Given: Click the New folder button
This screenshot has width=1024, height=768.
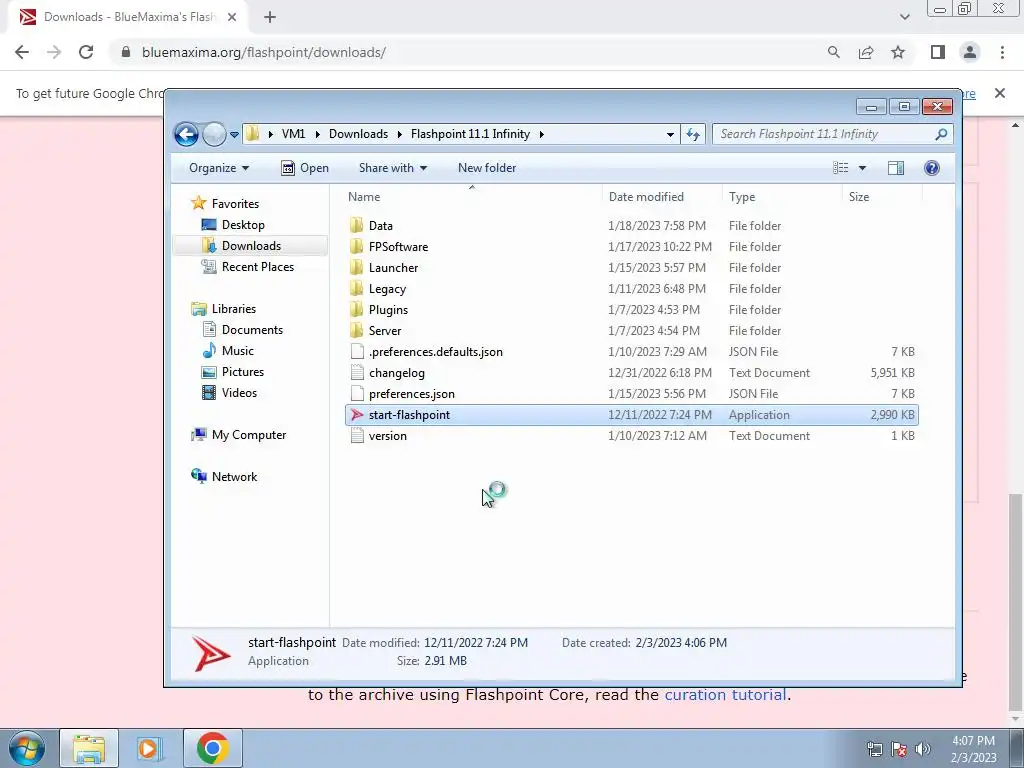Looking at the screenshot, I should [487, 168].
